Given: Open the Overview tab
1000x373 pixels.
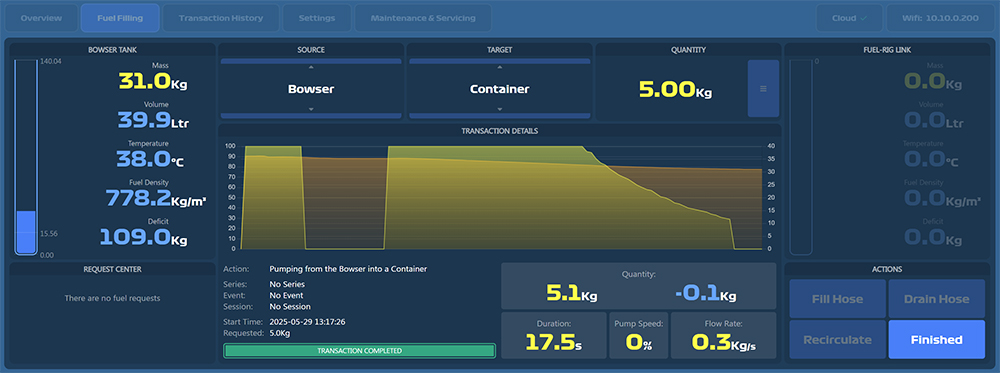Looking at the screenshot, I should (x=41, y=18).
